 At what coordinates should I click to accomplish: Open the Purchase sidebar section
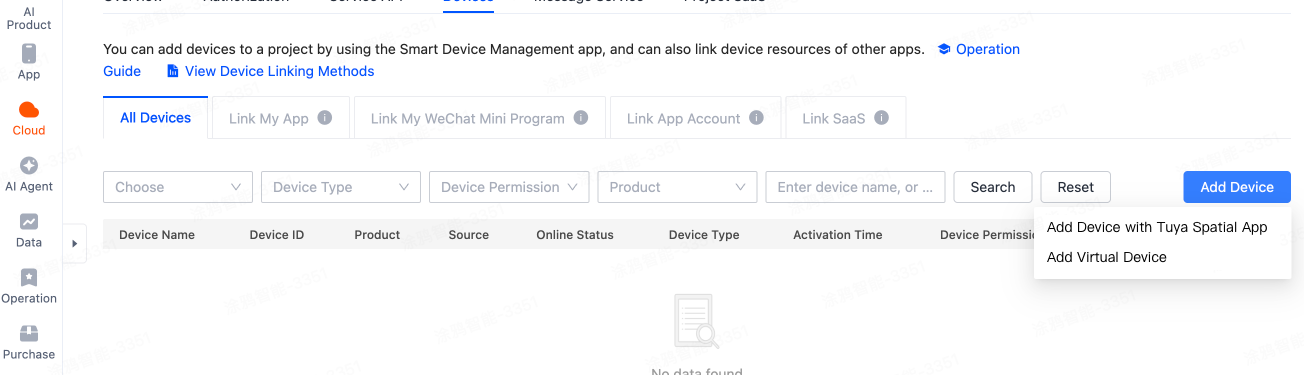(x=29, y=342)
